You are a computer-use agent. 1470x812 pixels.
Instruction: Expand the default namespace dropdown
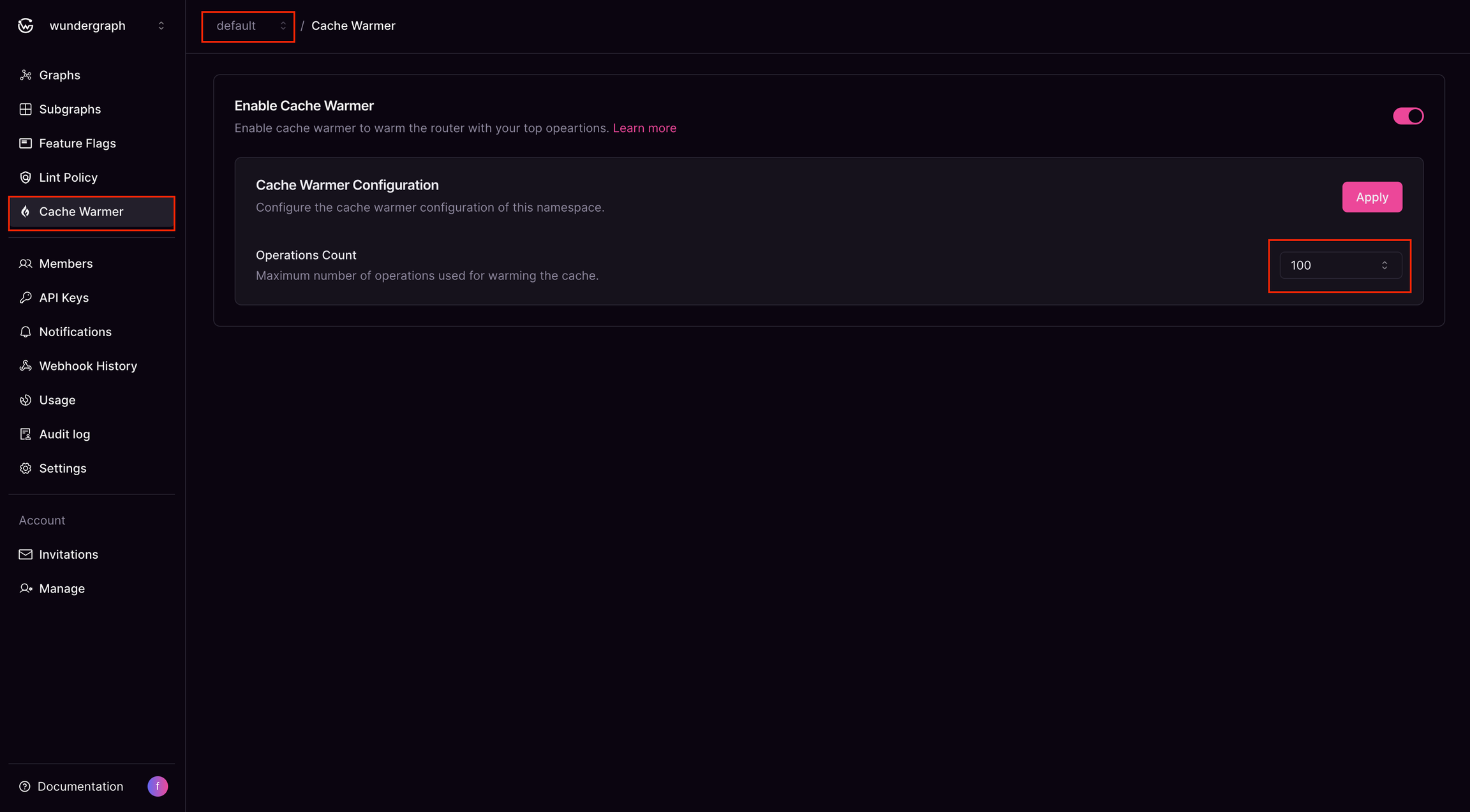[248, 26]
